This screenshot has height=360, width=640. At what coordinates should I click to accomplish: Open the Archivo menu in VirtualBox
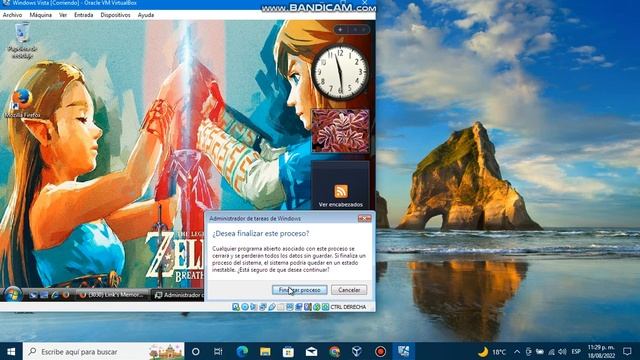coord(12,15)
